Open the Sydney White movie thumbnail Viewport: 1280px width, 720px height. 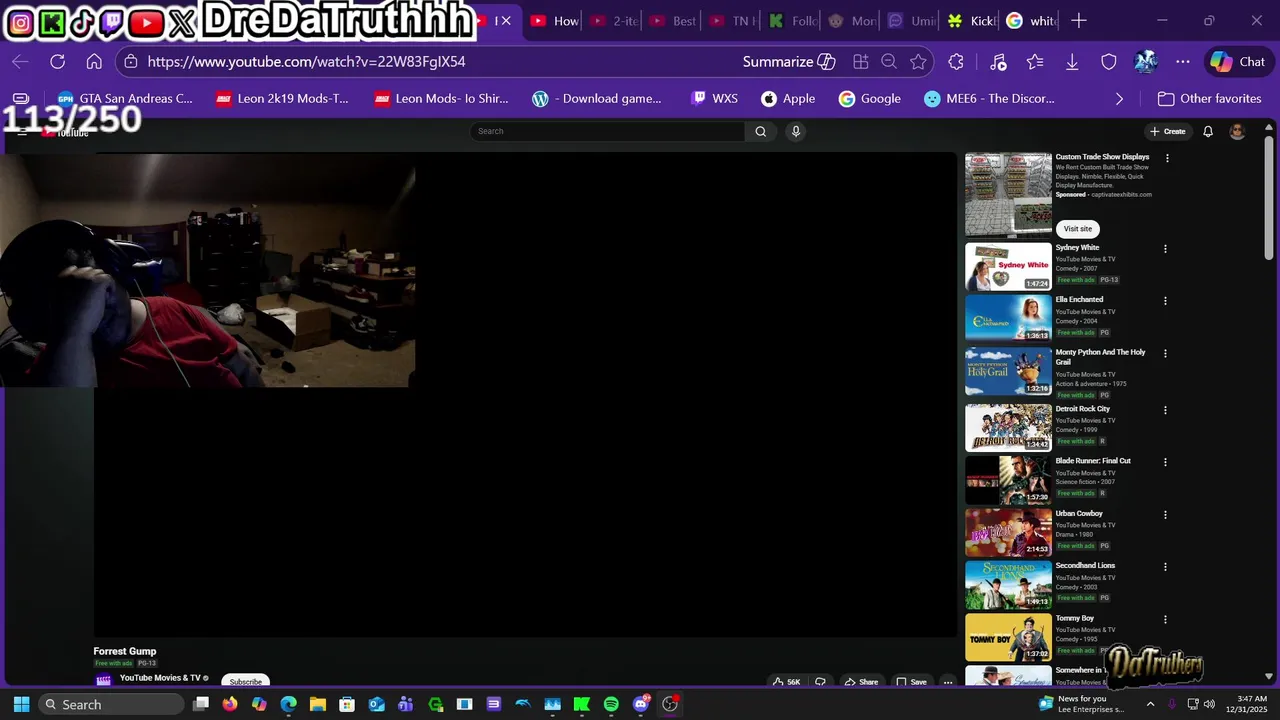[x=1008, y=267]
